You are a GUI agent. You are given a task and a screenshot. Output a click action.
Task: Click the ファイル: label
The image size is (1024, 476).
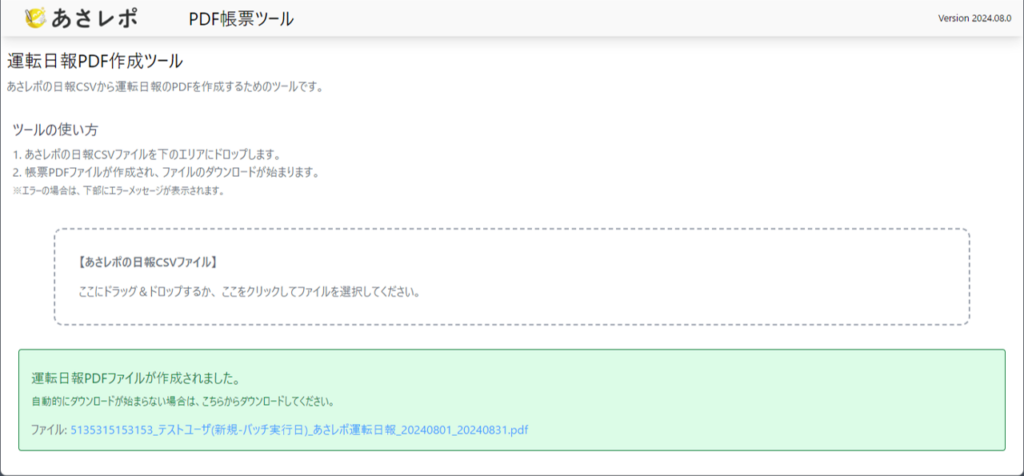(49, 430)
